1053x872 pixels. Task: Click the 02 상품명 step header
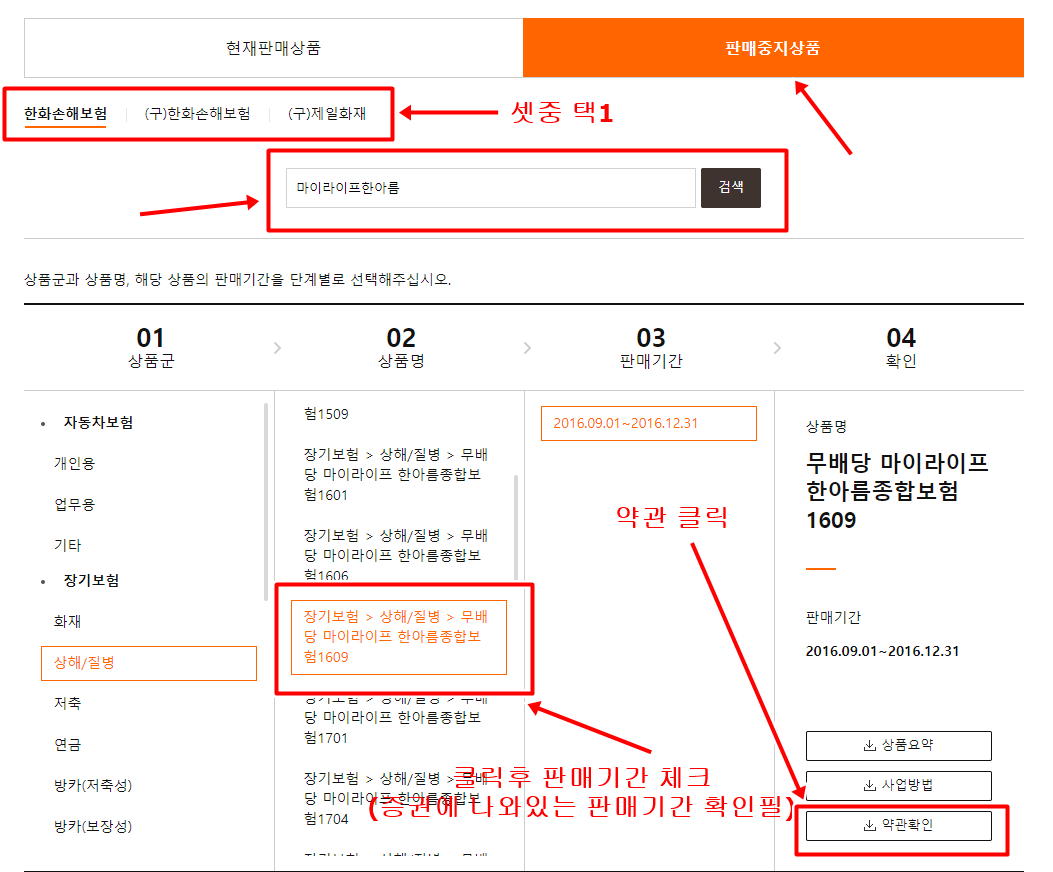[401, 347]
